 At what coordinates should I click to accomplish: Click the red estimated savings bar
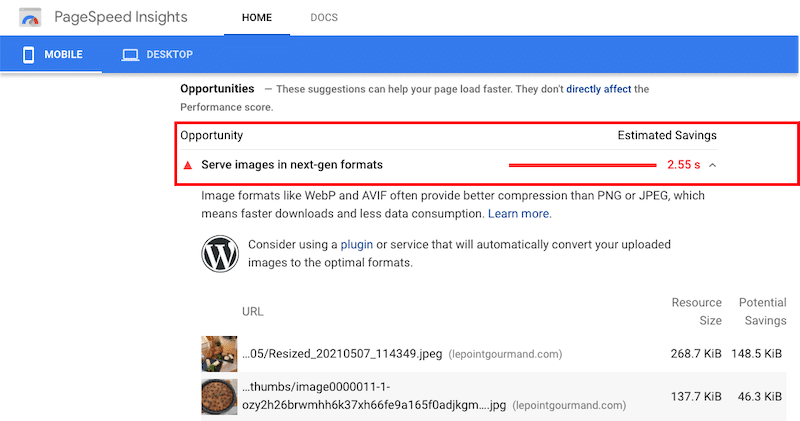click(582, 165)
